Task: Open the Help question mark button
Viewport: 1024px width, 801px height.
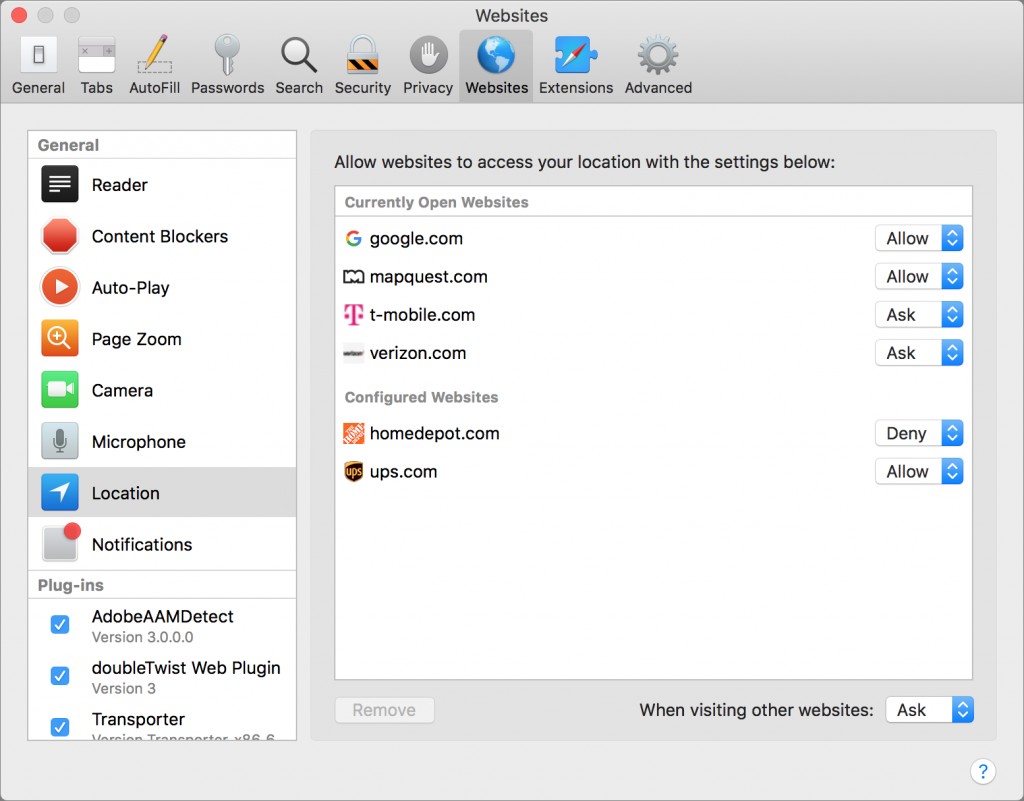Action: 983,771
